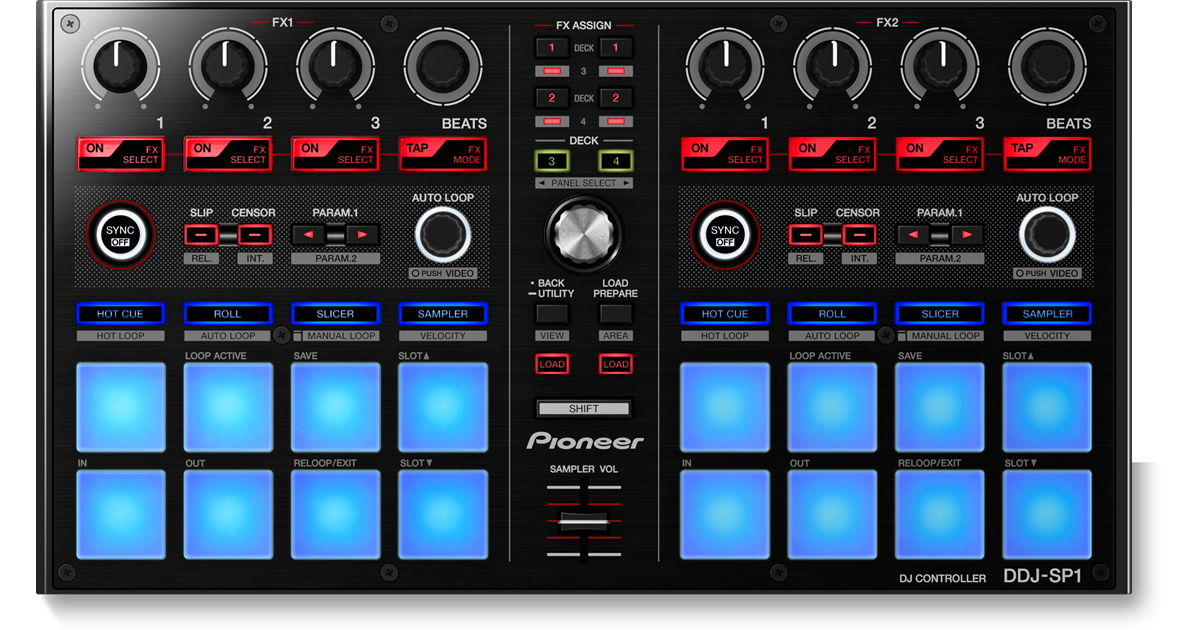Hit the left OUT performance pad
The width and height of the screenshot is (1200, 630).
[228, 514]
